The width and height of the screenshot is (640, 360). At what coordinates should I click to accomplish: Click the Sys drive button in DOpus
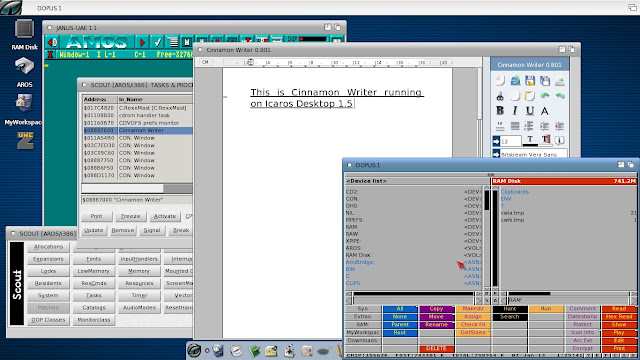363,309
